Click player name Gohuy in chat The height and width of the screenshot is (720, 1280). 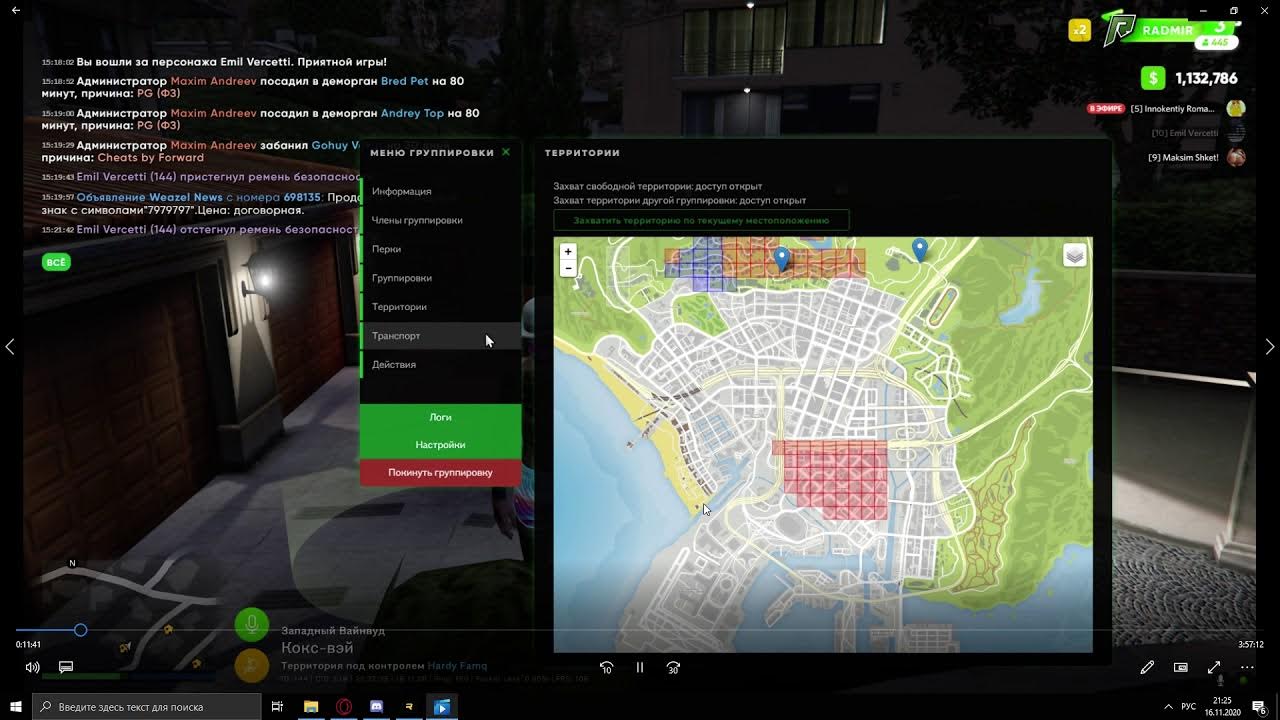pyautogui.click(x=330, y=145)
